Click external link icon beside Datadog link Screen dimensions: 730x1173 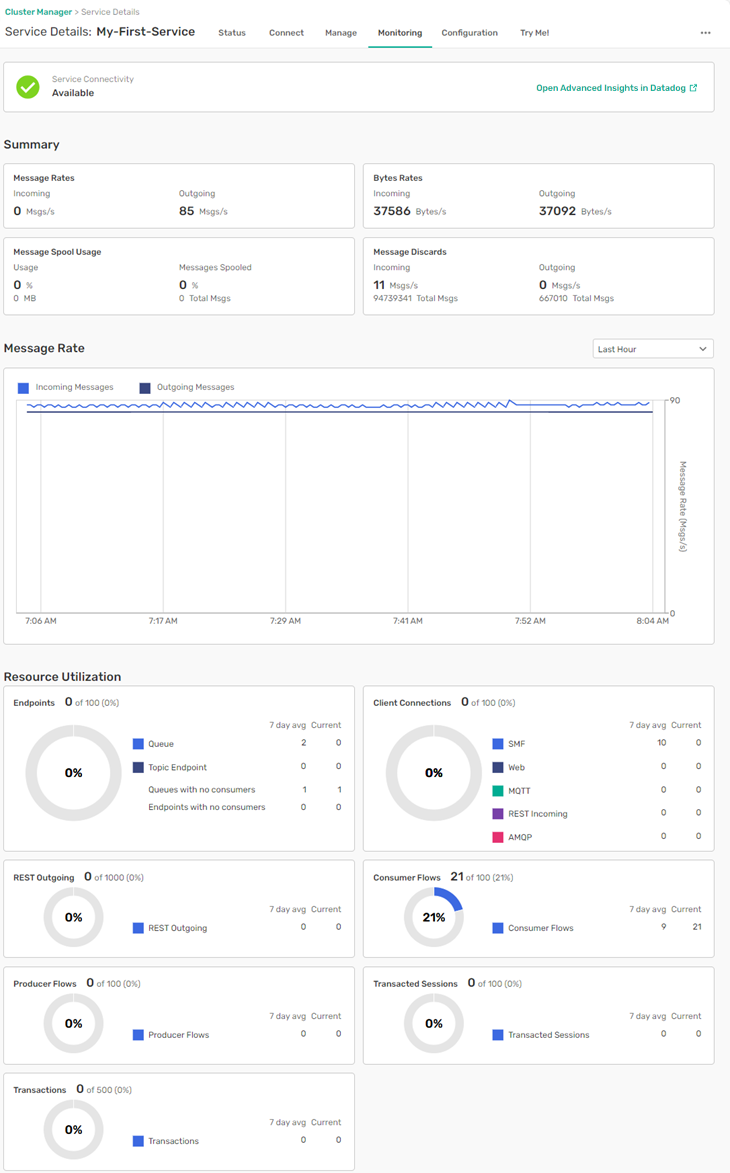(694, 88)
